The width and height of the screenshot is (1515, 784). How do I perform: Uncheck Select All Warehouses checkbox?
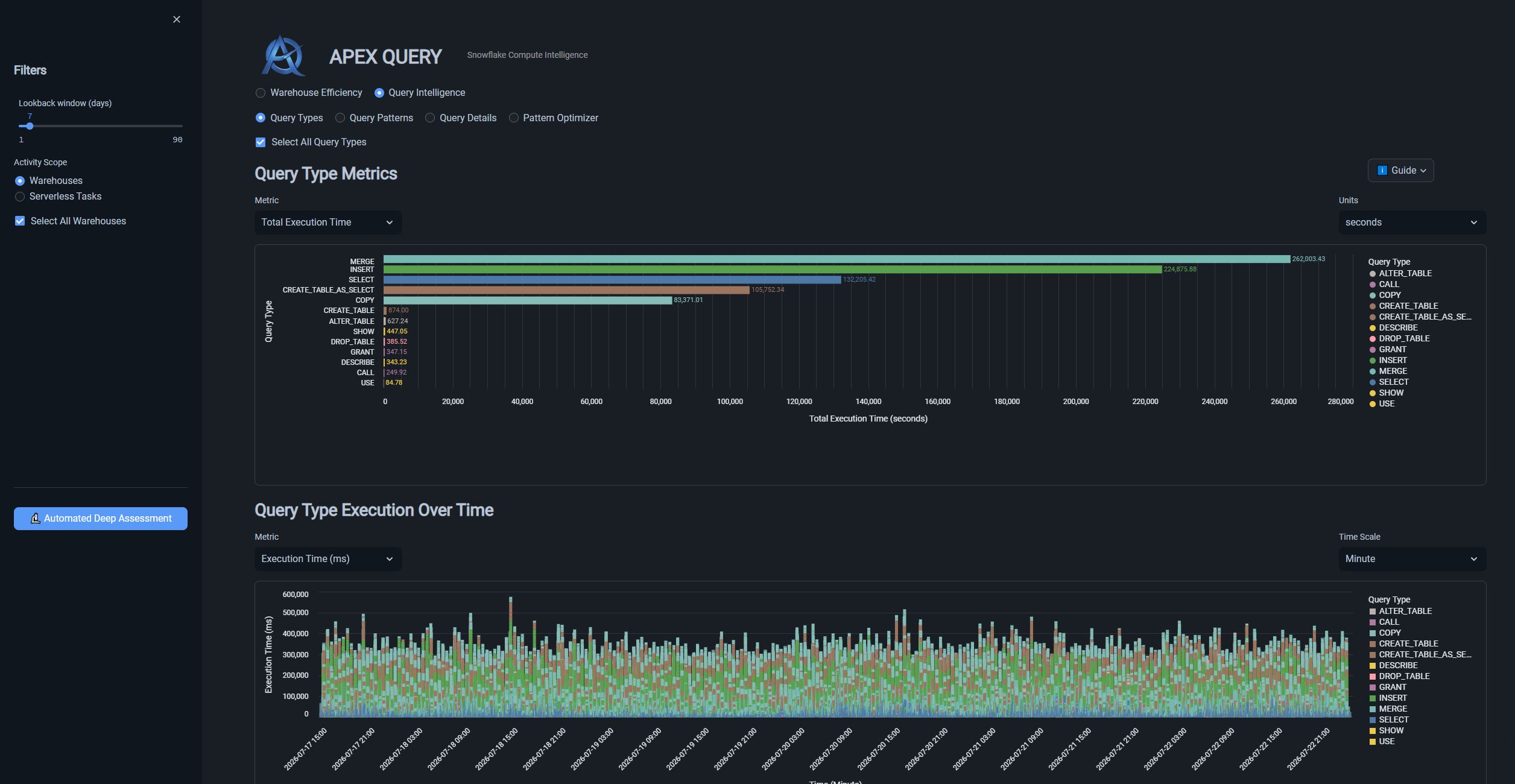[x=20, y=221]
